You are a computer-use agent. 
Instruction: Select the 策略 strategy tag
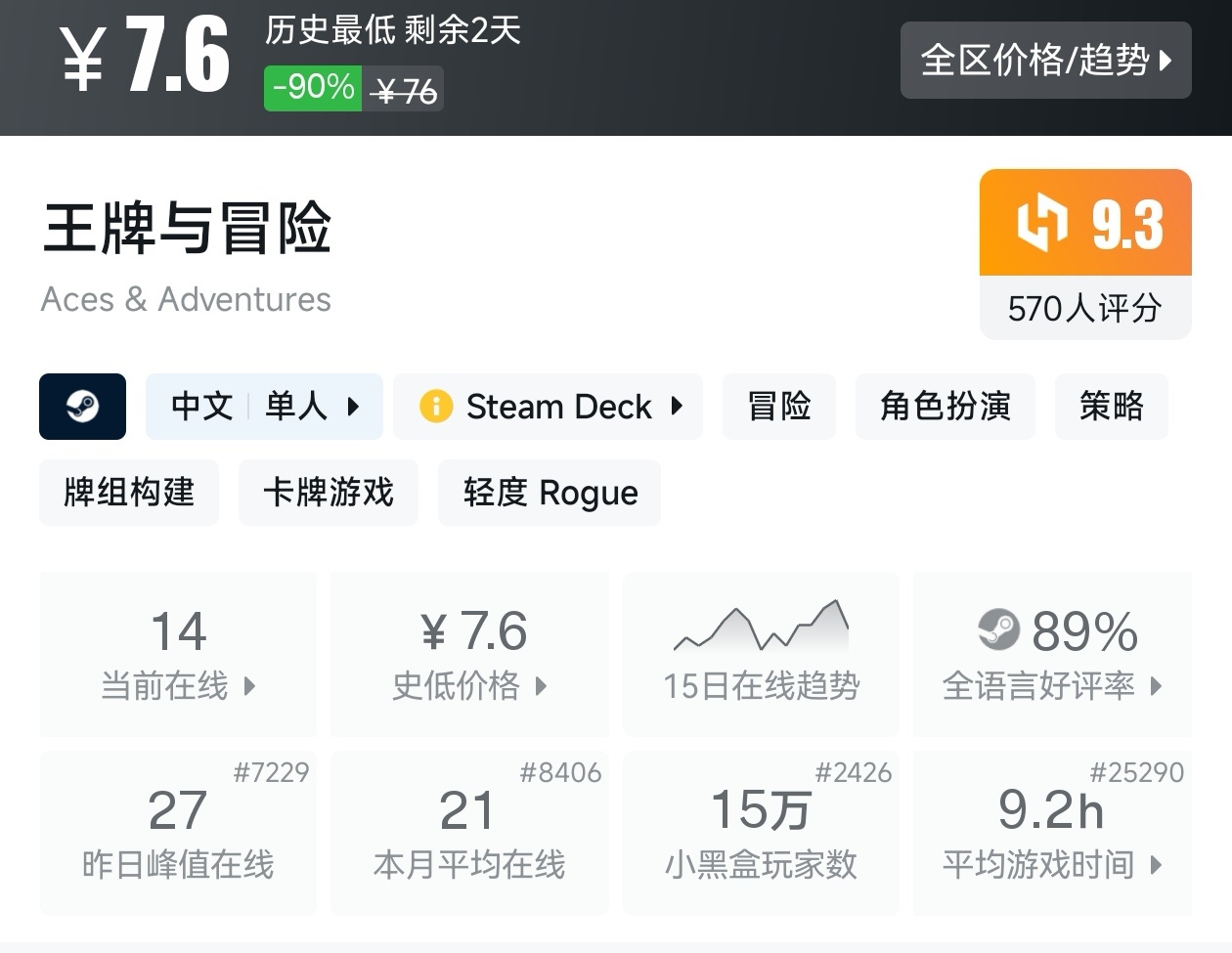[1111, 407]
